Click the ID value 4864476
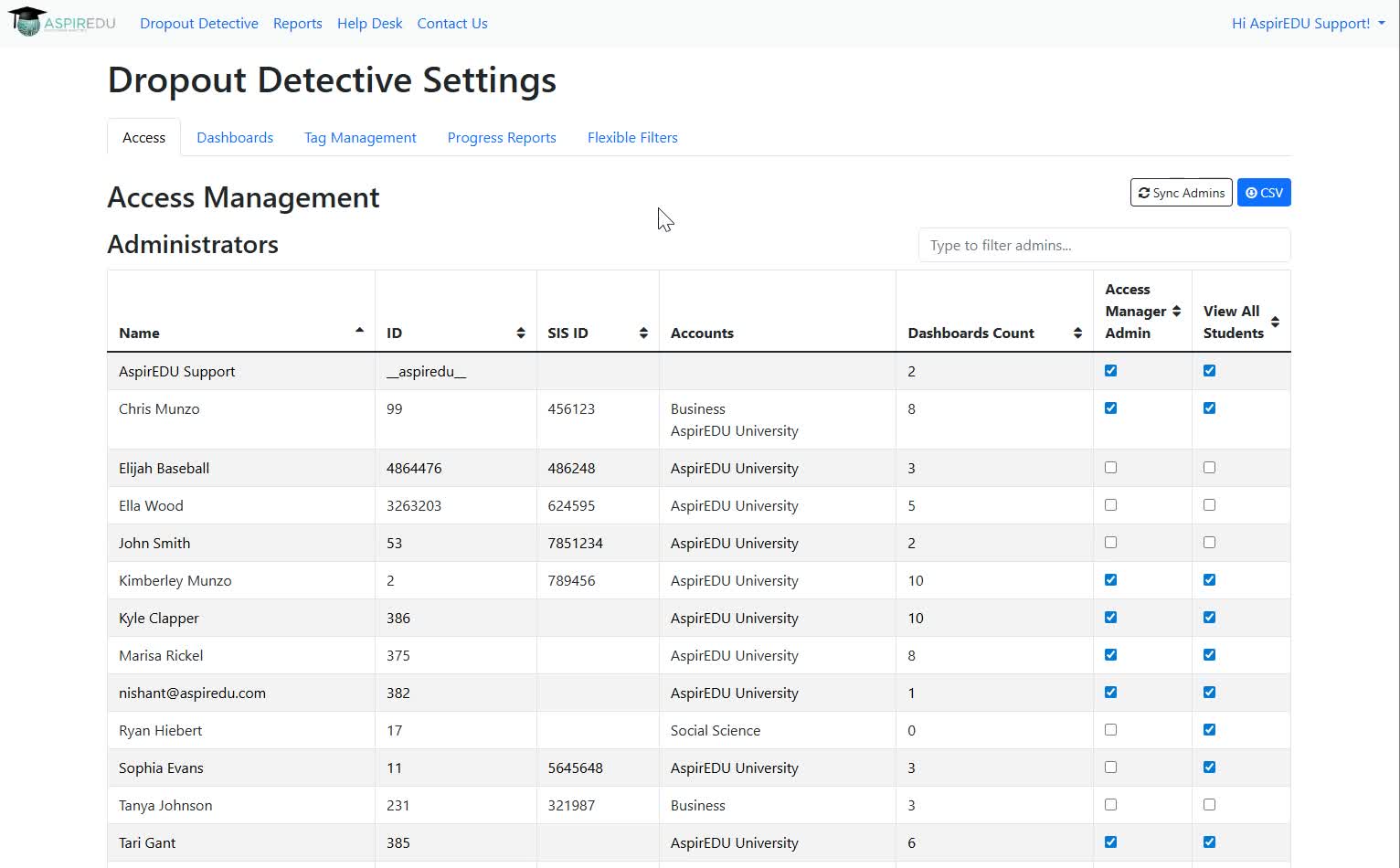The height and width of the screenshot is (868, 1400). 414,469
